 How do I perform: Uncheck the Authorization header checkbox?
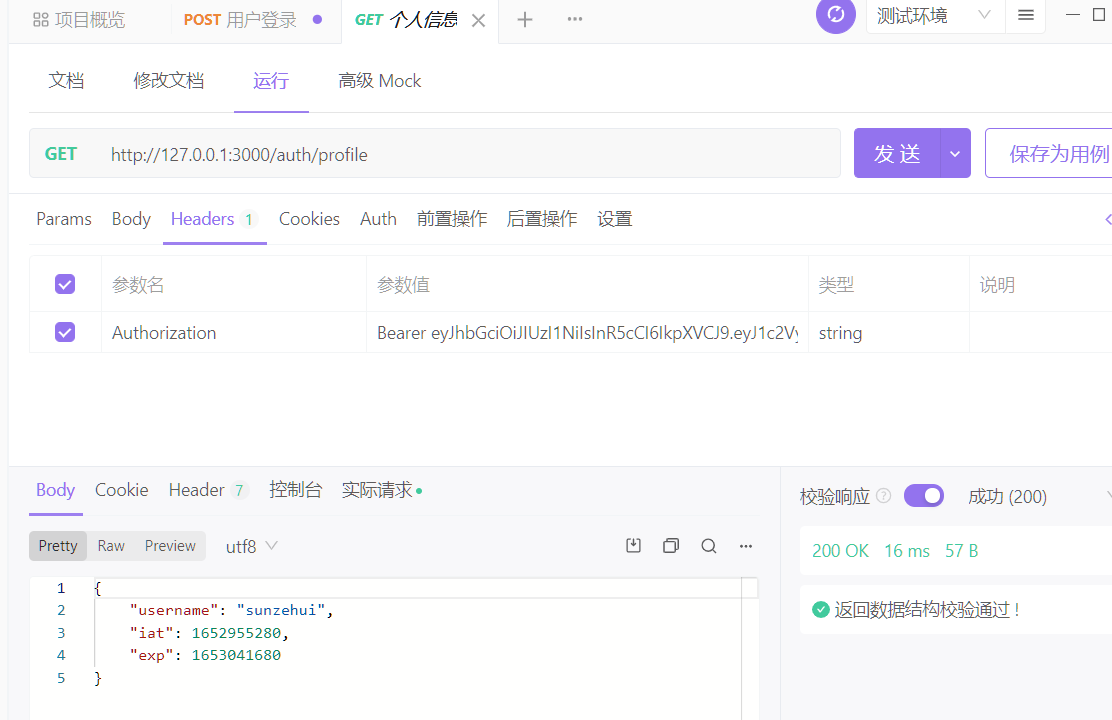65,332
